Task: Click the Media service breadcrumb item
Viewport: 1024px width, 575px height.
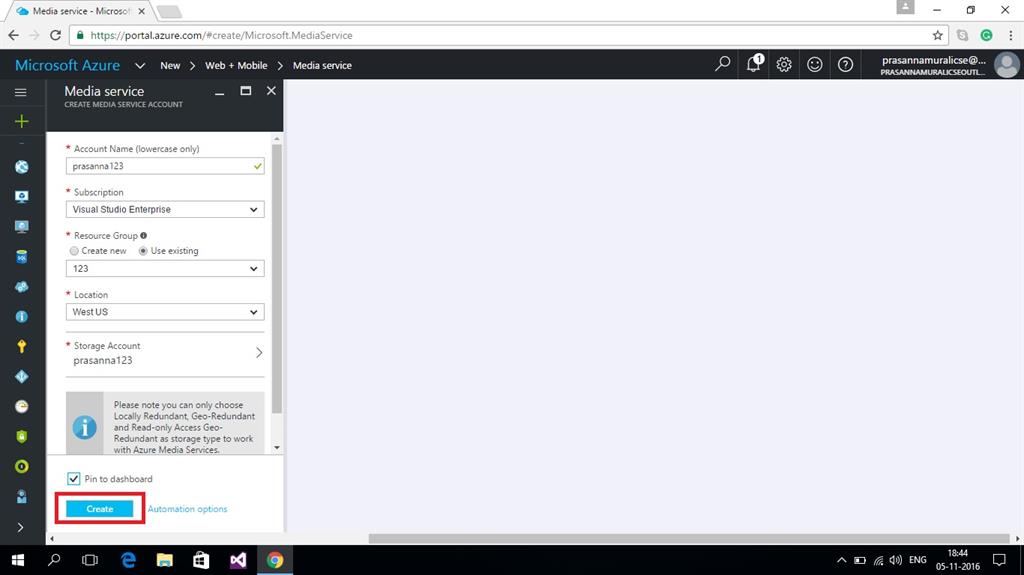Action: tap(322, 65)
